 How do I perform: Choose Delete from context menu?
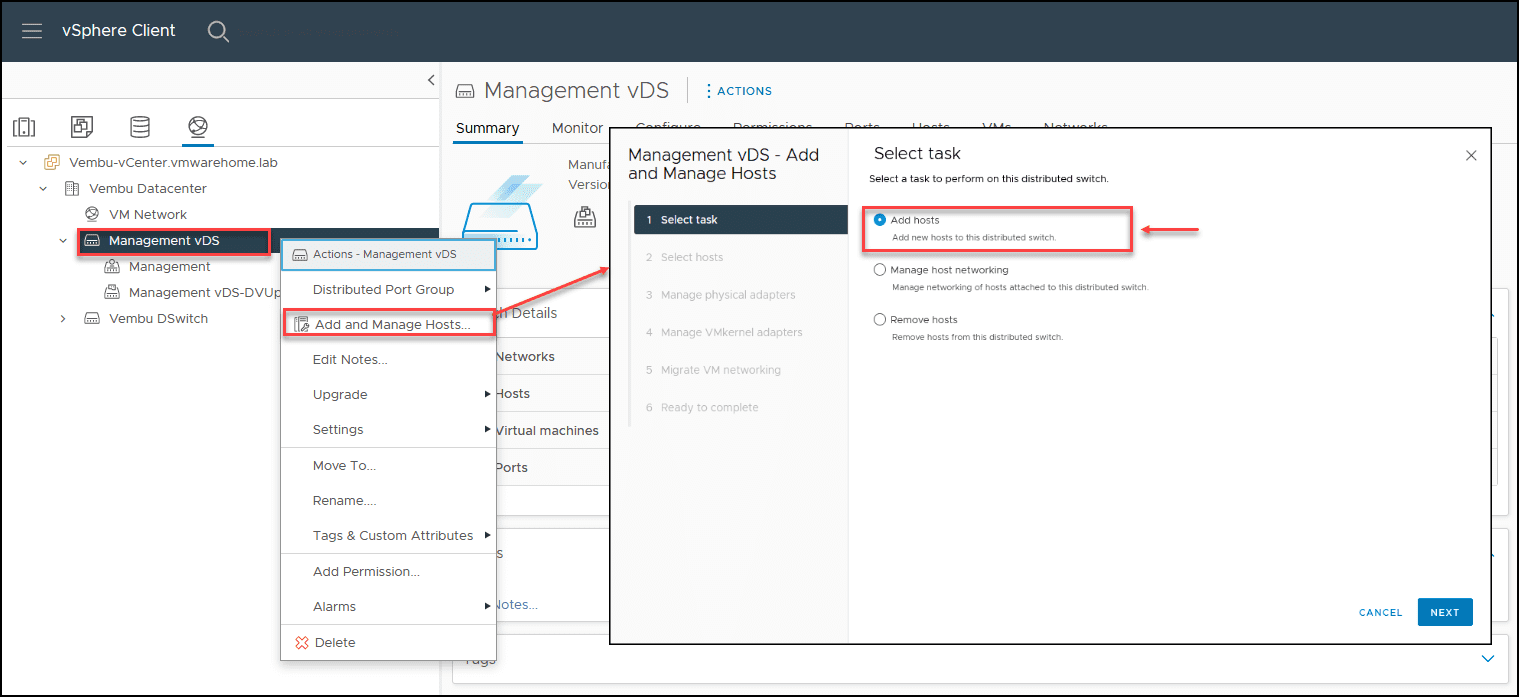coord(389,643)
